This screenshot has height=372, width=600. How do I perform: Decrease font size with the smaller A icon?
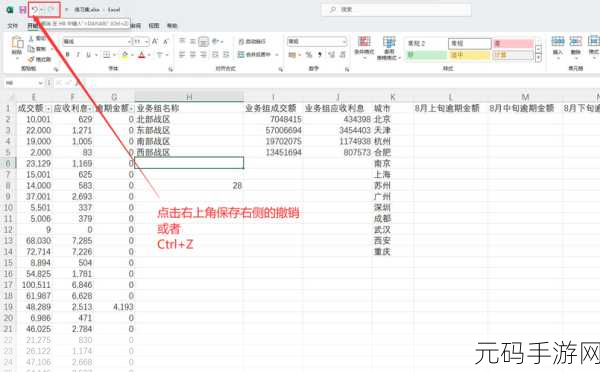(166, 41)
